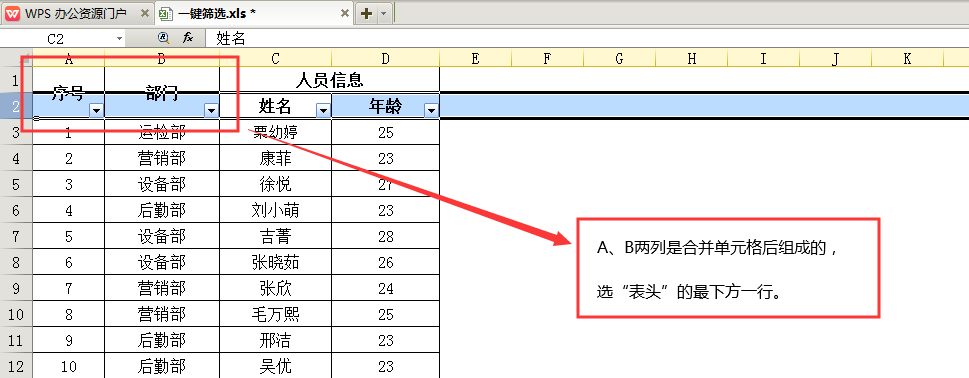969x378 pixels.
Task: Open a new tab with plus button
Action: (x=366, y=14)
